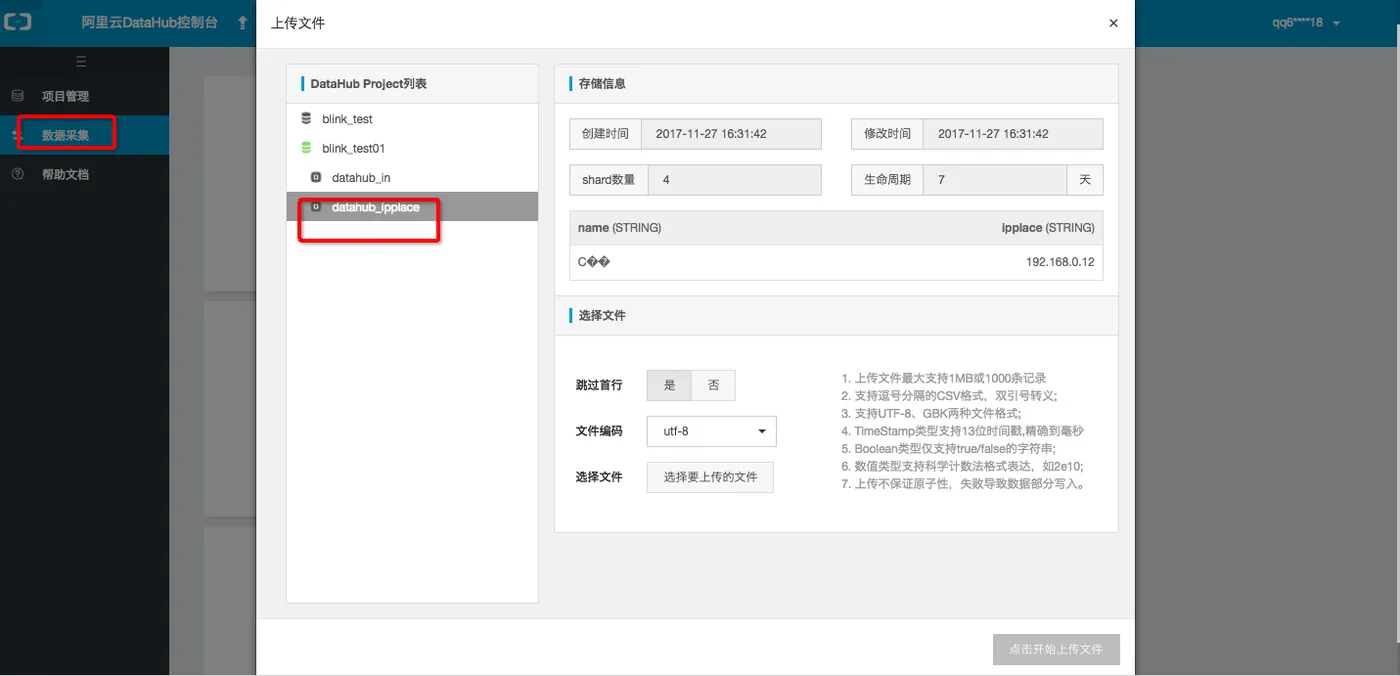
Task: Click the 帮助文档 question mark icon
Action: [17, 174]
